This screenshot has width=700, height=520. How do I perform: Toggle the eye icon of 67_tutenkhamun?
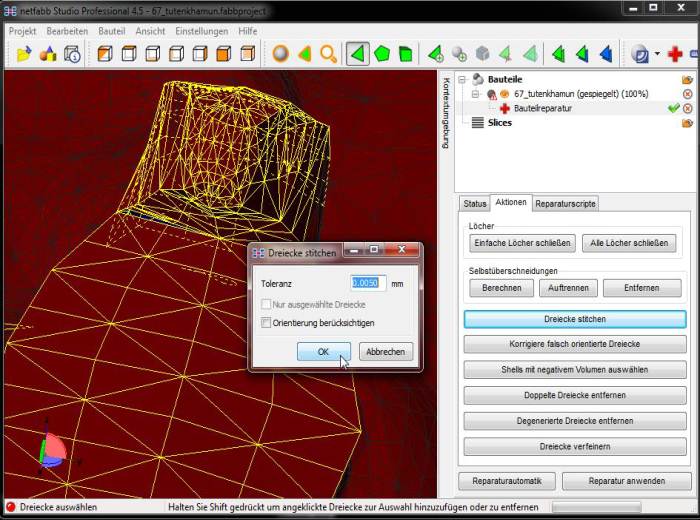pyautogui.click(x=505, y=94)
